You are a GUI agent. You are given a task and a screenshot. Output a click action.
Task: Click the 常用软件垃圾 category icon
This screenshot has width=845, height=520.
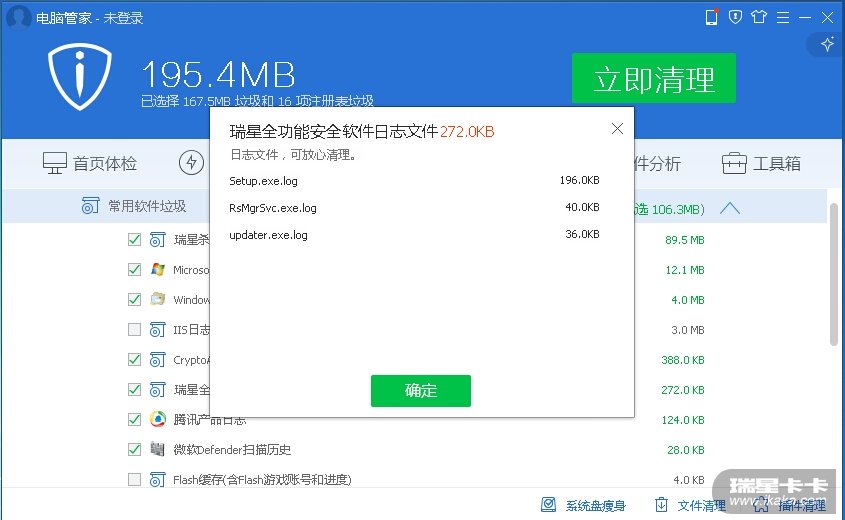click(x=91, y=205)
